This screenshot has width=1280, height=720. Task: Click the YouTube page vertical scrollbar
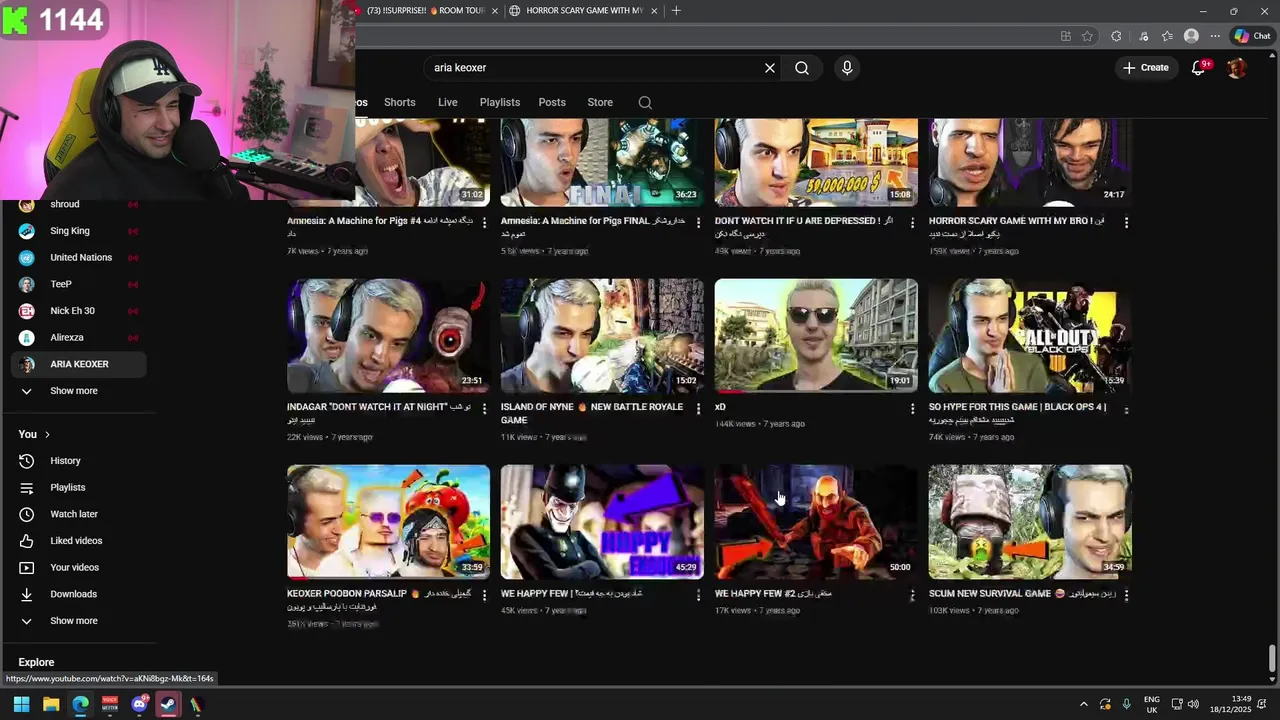click(x=1272, y=658)
